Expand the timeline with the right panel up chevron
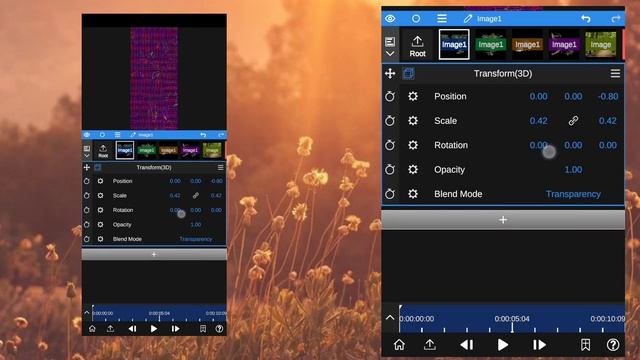This screenshot has height=360, width=640. 390,318
